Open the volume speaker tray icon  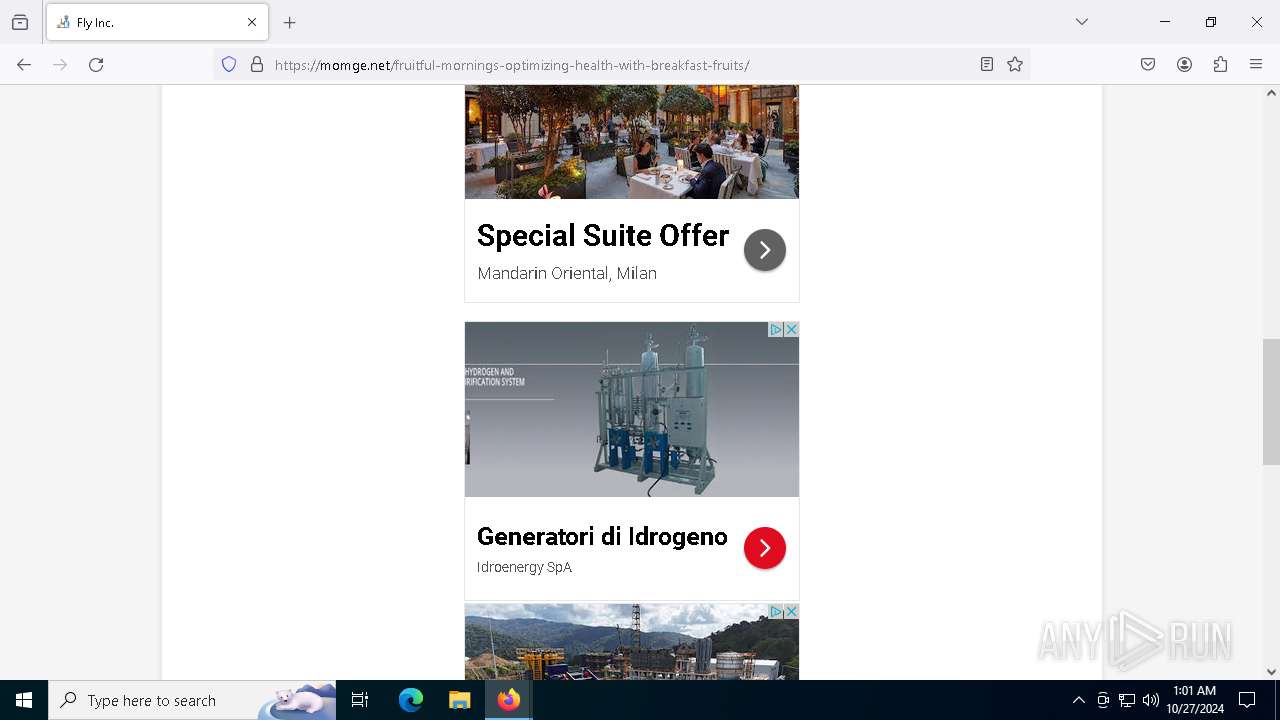tap(1151, 700)
